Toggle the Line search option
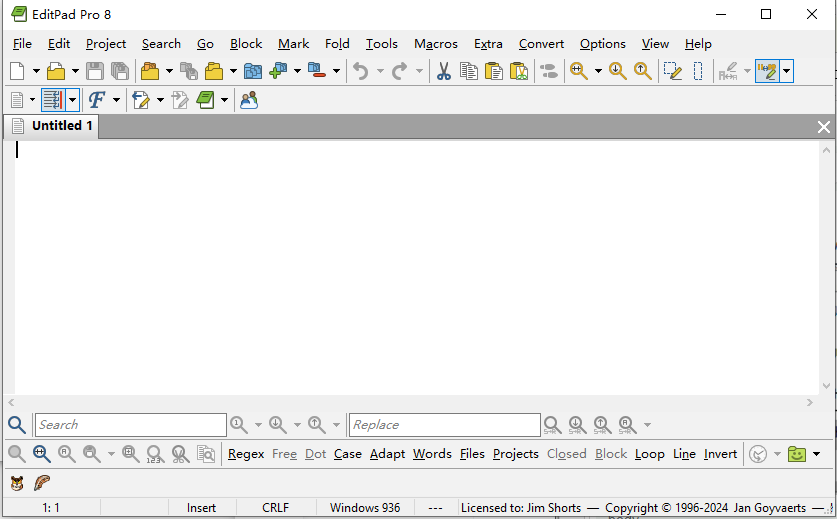The width and height of the screenshot is (837, 519). [684, 454]
